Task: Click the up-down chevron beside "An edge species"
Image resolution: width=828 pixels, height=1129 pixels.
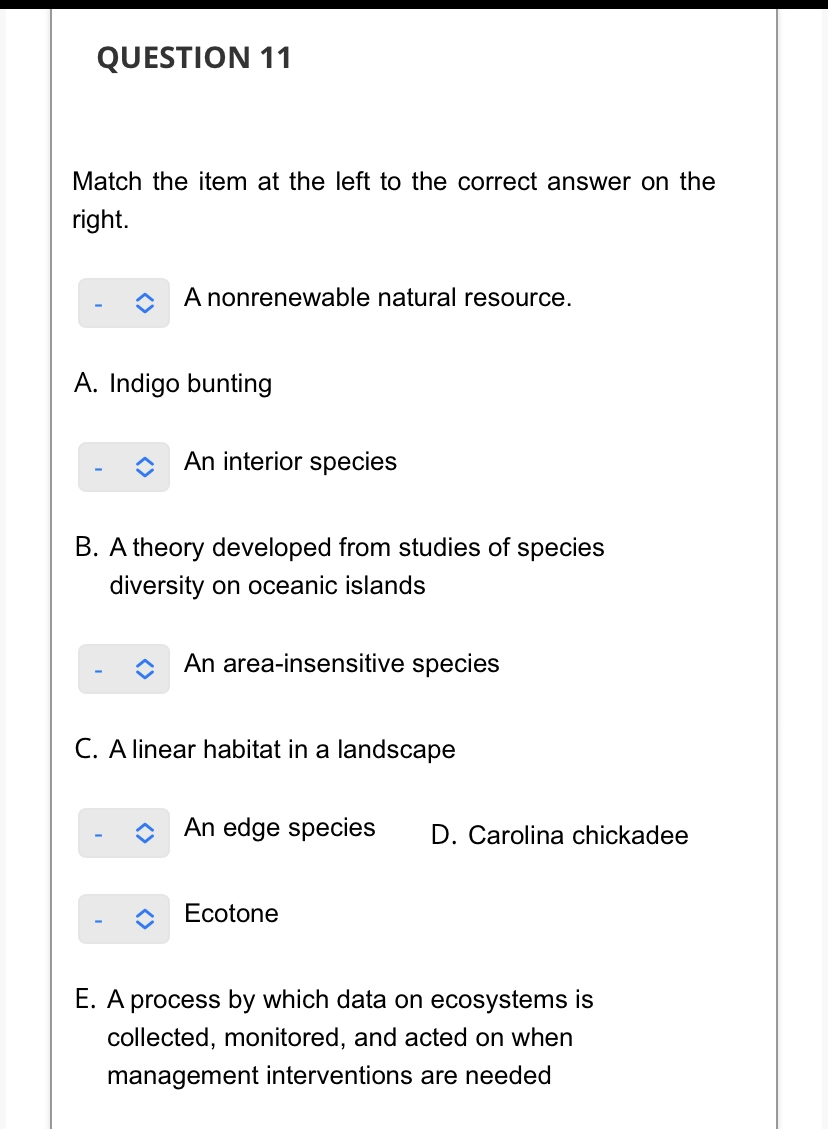Action: tap(145, 834)
